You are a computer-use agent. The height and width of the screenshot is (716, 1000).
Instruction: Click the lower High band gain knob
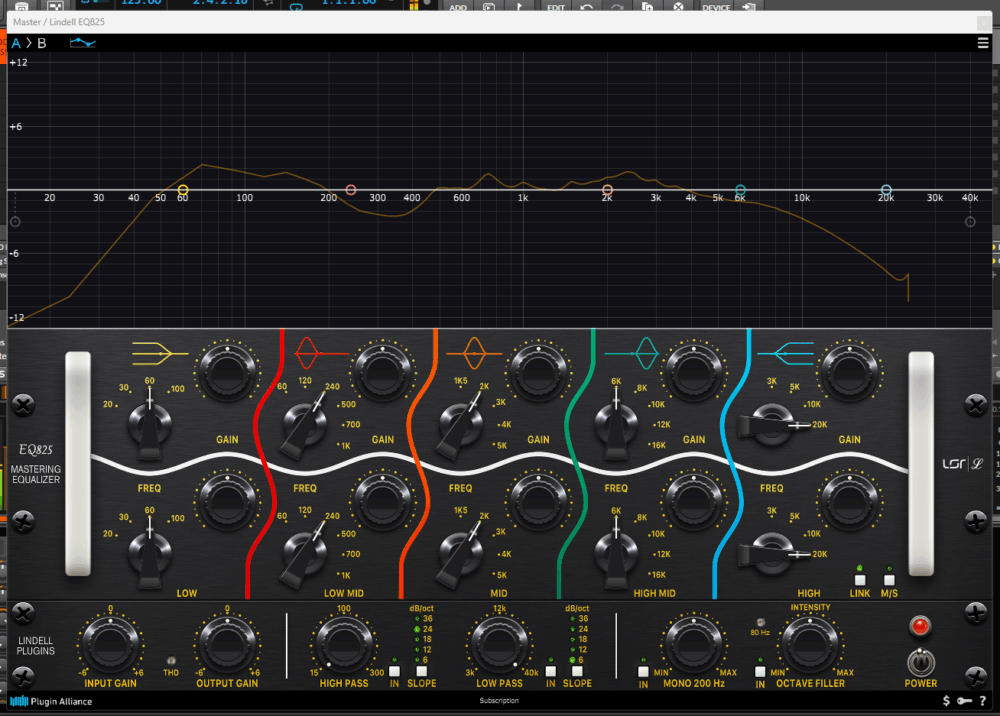pyautogui.click(x=849, y=502)
